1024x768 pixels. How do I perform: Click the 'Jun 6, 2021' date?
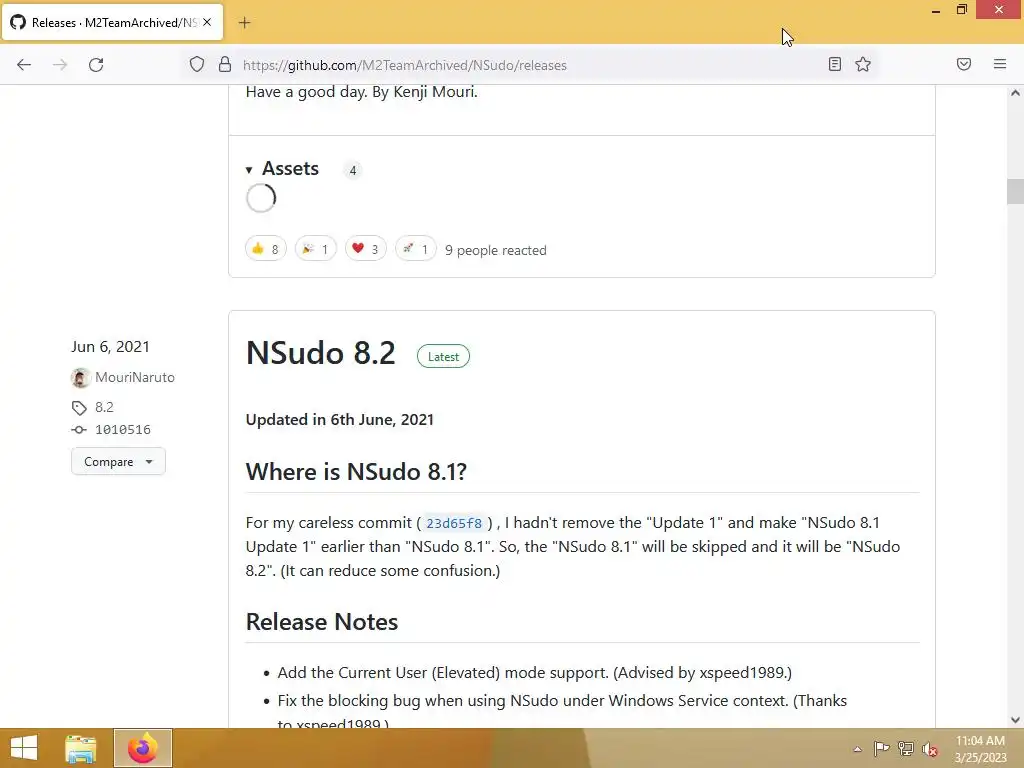pyautogui.click(x=110, y=347)
